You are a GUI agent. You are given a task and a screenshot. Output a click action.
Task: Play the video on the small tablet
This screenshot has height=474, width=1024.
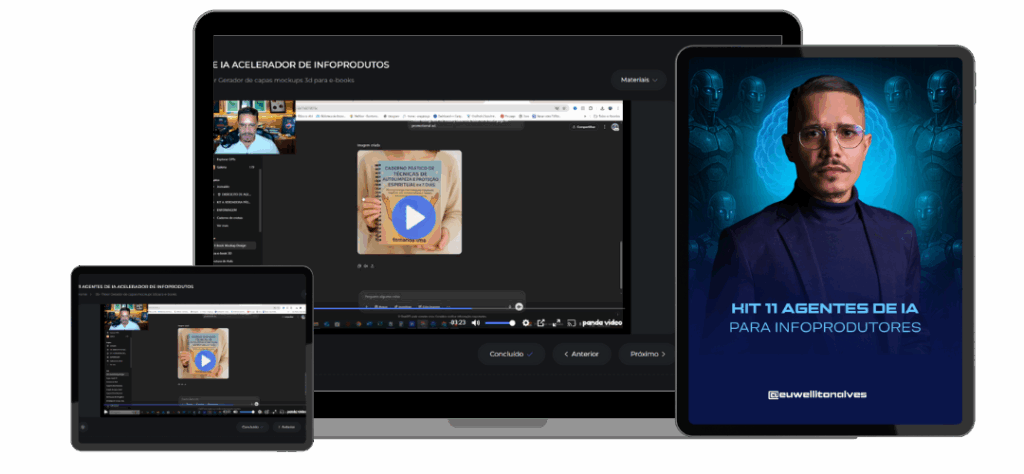coord(205,360)
